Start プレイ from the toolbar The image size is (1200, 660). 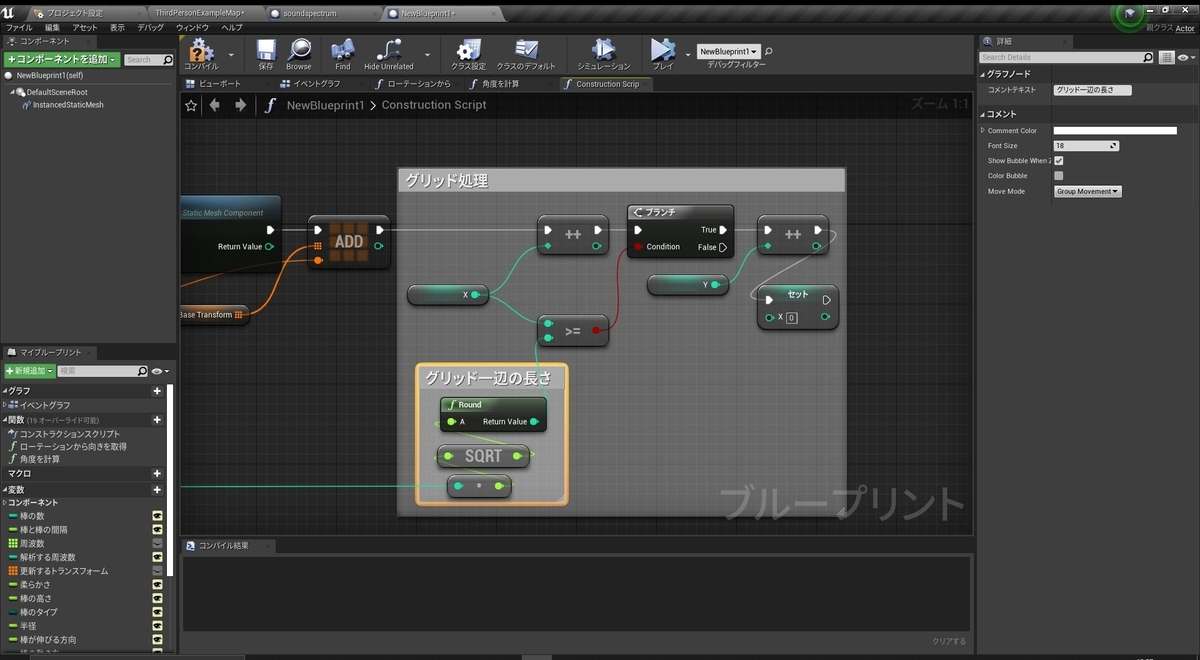[x=662, y=54]
